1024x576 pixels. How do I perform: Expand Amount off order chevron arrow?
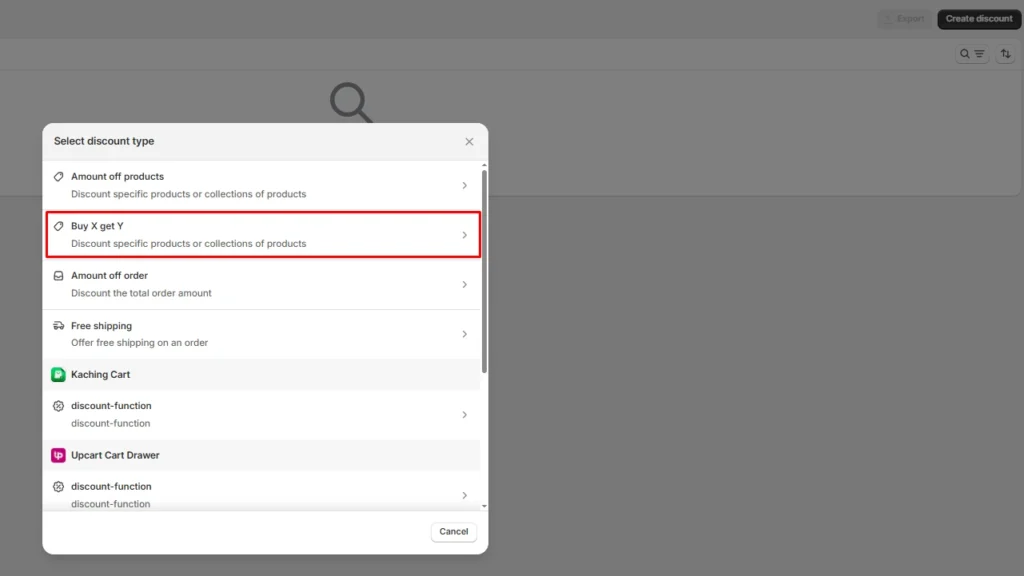pyautogui.click(x=464, y=285)
